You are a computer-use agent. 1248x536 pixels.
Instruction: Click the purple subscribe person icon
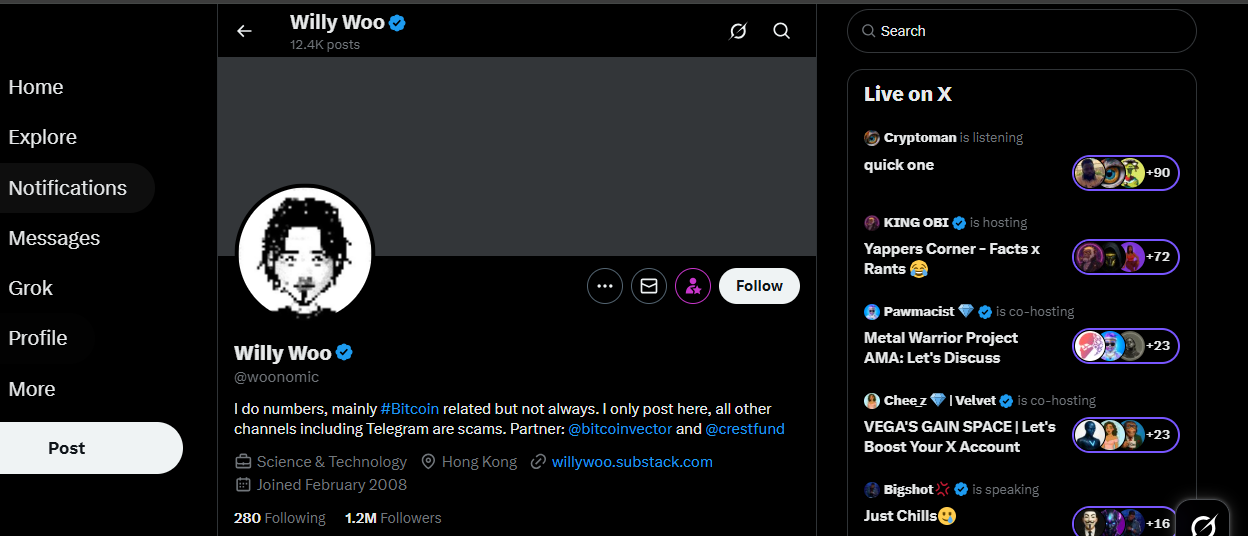693,286
